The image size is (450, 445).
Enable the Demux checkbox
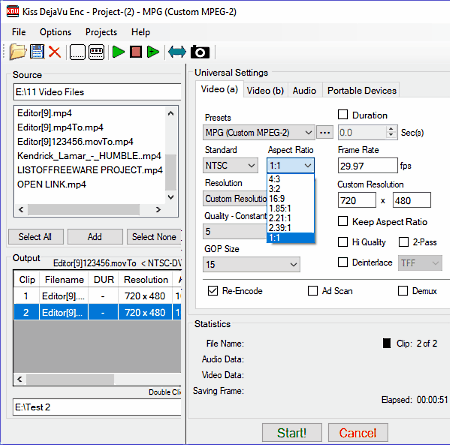coord(403,291)
